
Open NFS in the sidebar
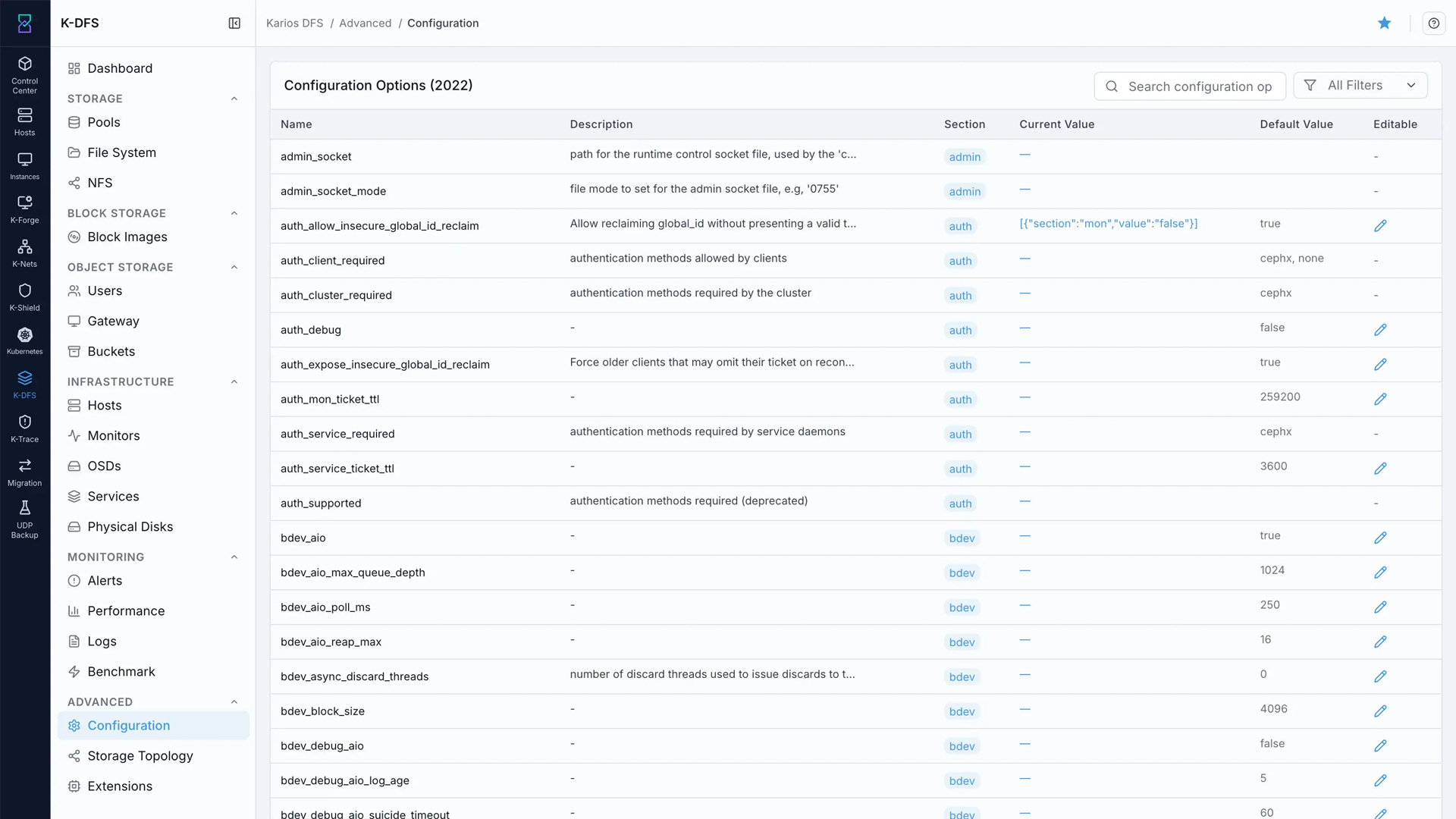153,183
